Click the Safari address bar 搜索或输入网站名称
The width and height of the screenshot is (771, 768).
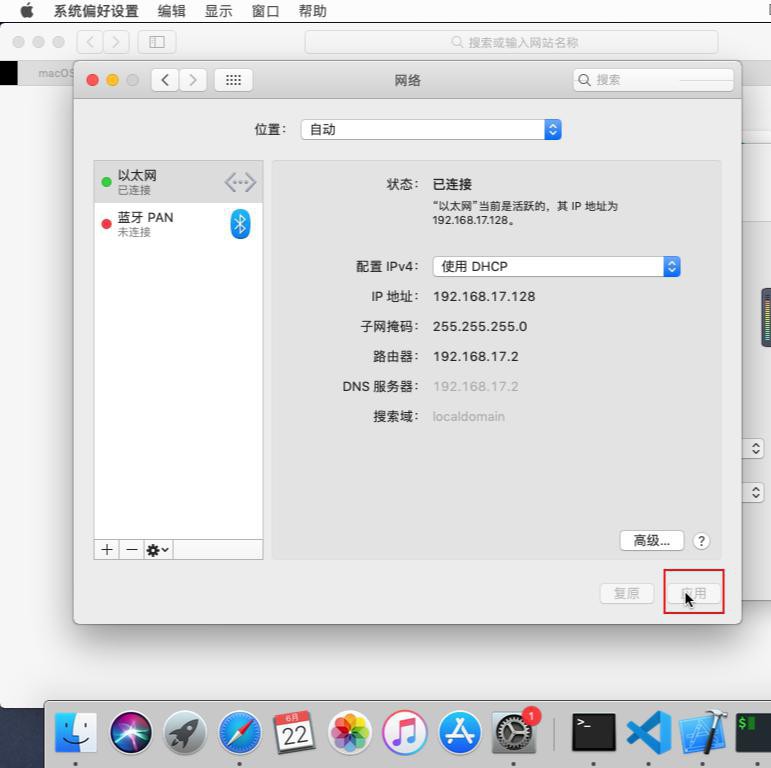(511, 42)
